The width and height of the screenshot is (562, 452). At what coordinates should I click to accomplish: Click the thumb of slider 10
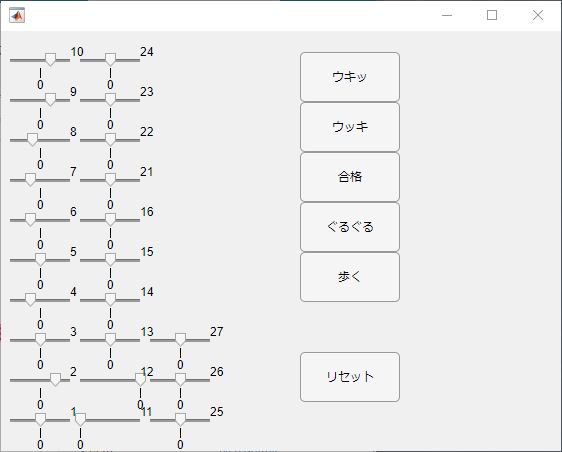(x=51, y=60)
